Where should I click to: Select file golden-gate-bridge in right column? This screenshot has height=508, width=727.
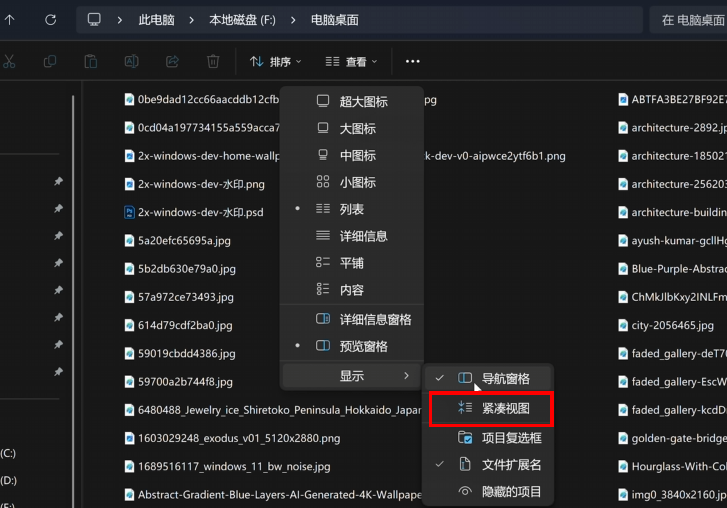672,438
